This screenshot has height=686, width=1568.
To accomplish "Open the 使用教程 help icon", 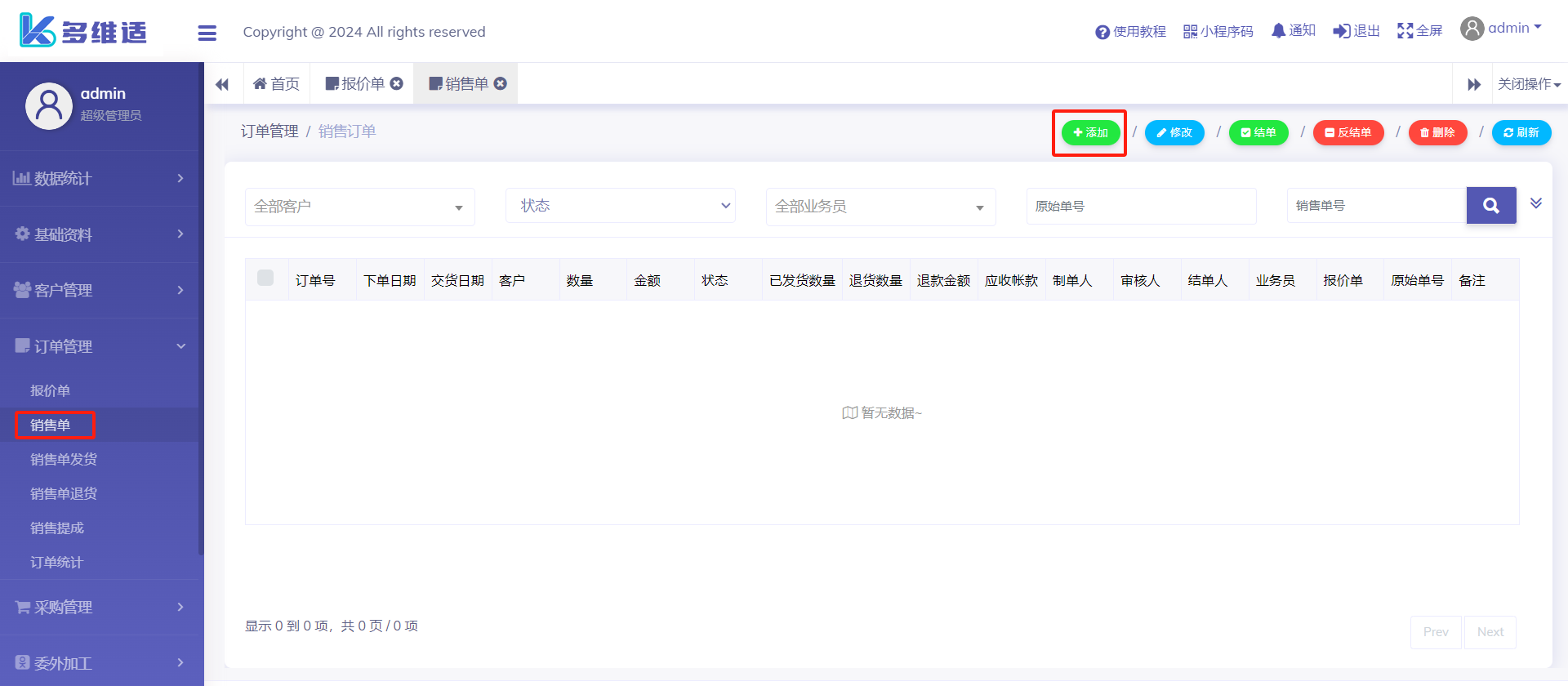I will tap(1102, 32).
